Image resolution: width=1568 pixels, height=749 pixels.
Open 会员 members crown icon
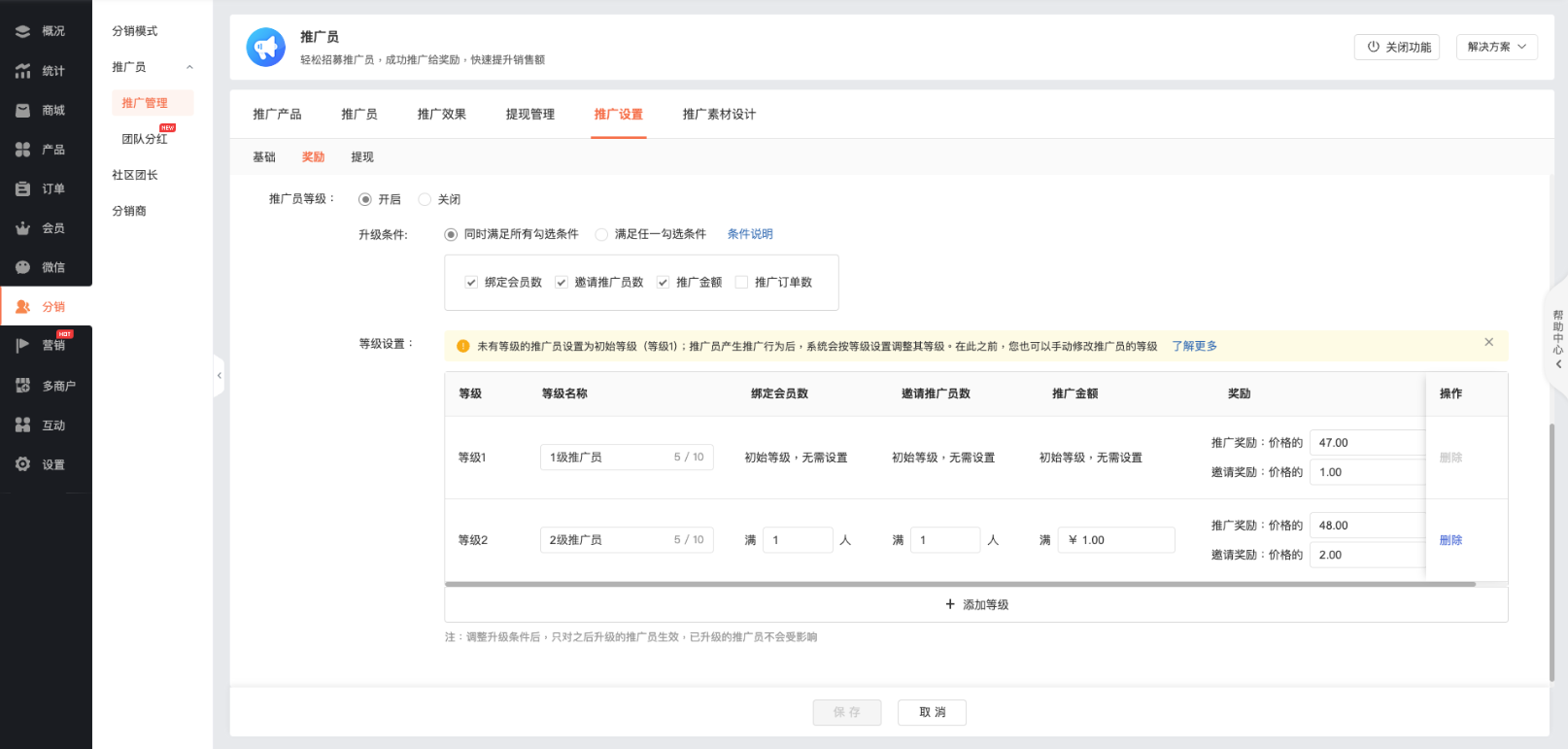point(22,228)
